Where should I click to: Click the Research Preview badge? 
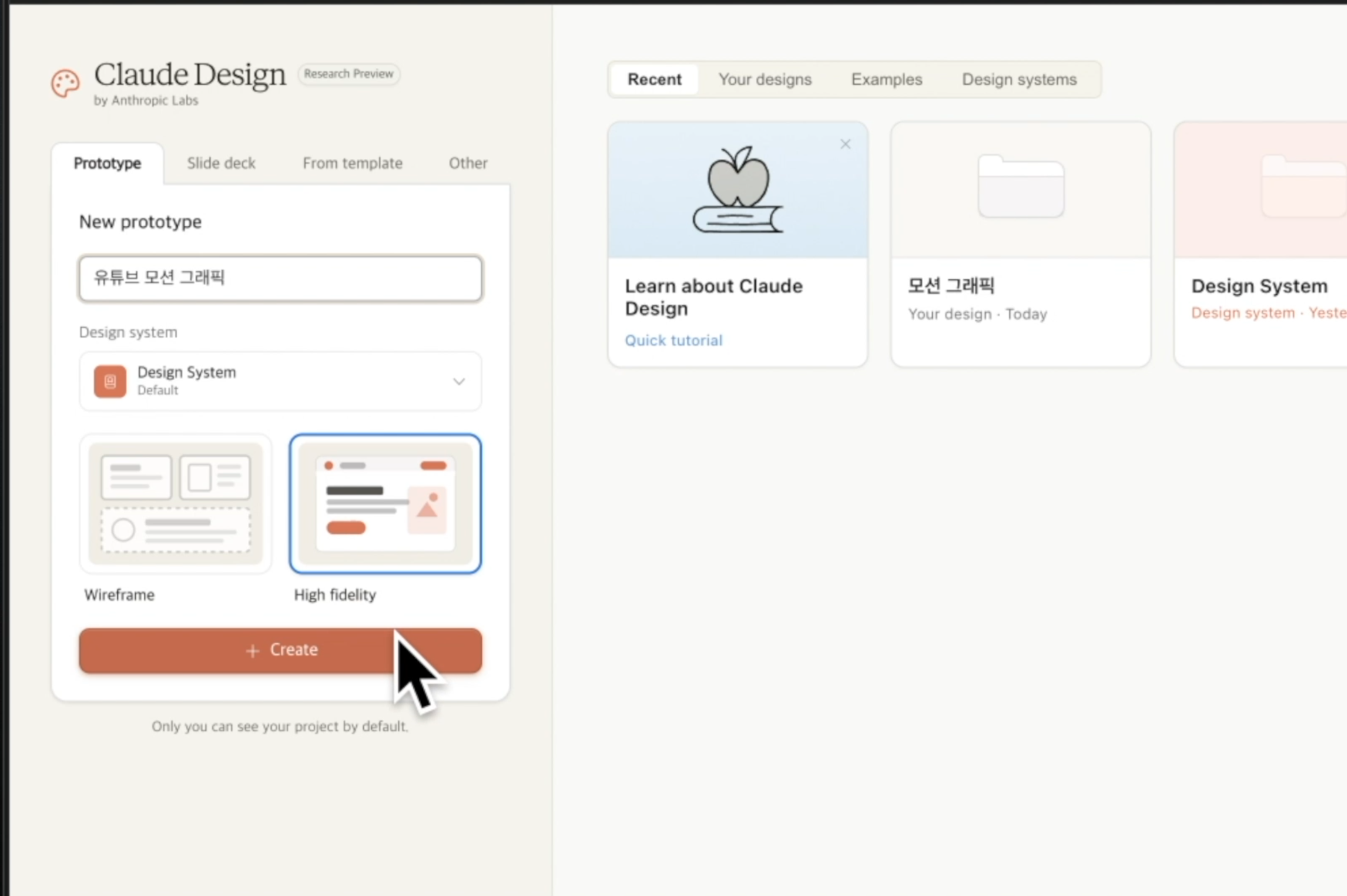click(x=349, y=74)
